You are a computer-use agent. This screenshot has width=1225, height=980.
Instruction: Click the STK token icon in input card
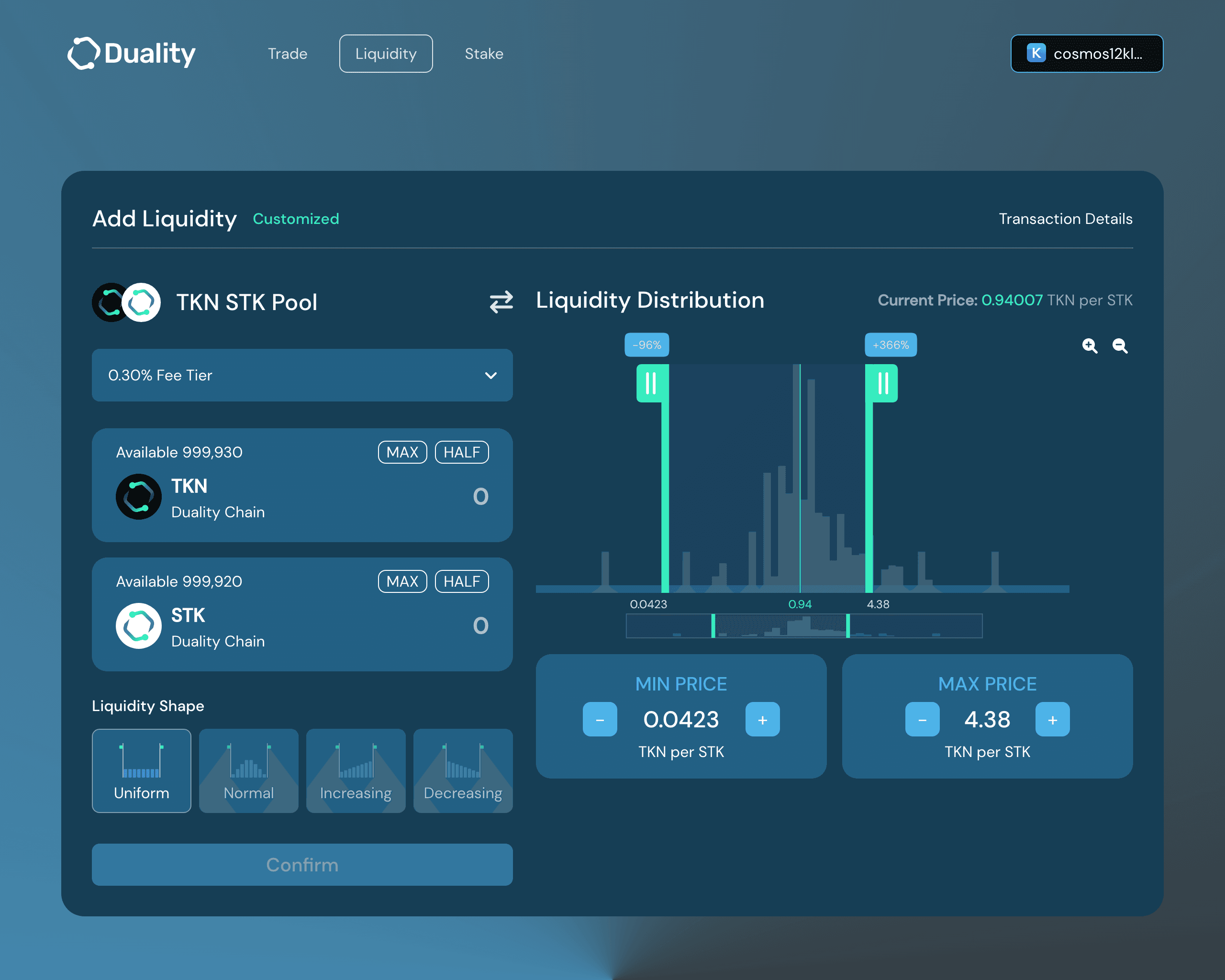tap(139, 625)
